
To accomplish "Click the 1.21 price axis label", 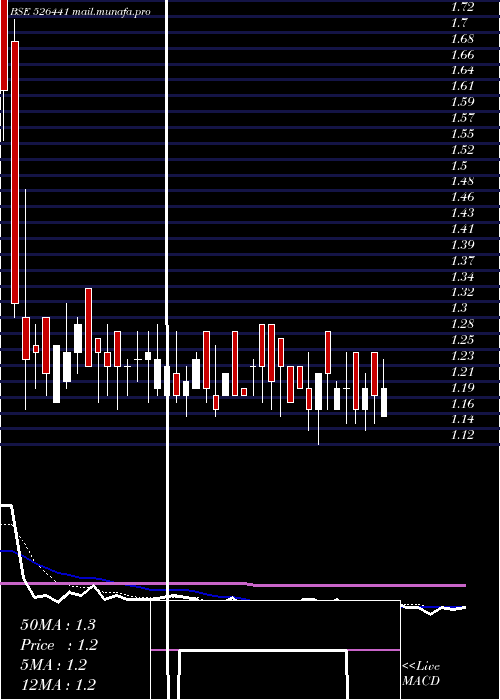I will [x=462, y=371].
